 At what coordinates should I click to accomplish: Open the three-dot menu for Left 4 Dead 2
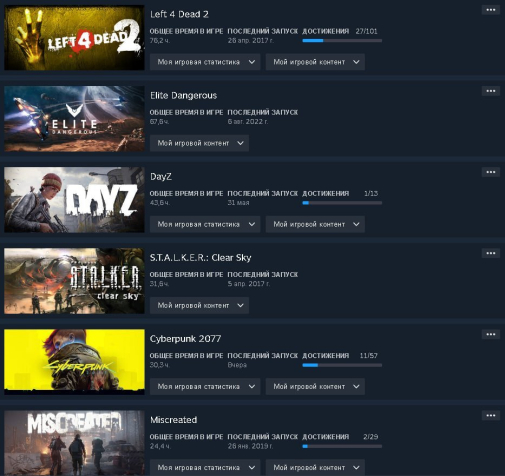coord(491,10)
